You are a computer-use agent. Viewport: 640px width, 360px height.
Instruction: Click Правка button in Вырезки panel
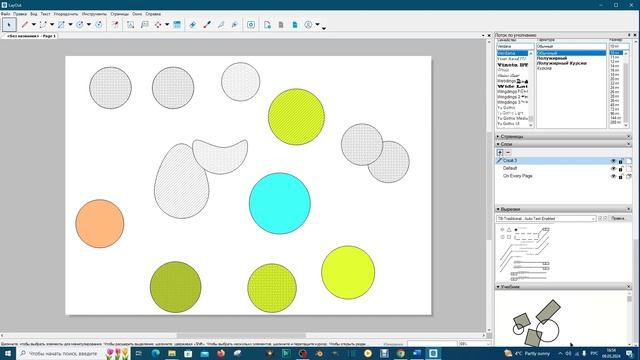tap(618, 218)
